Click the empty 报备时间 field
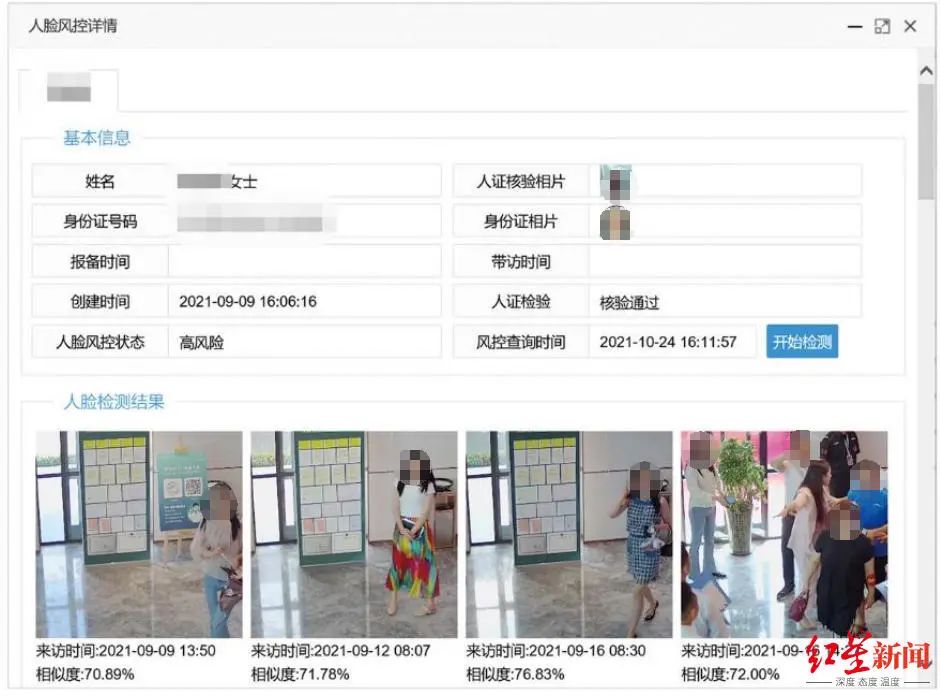940x698 pixels. tap(305, 261)
